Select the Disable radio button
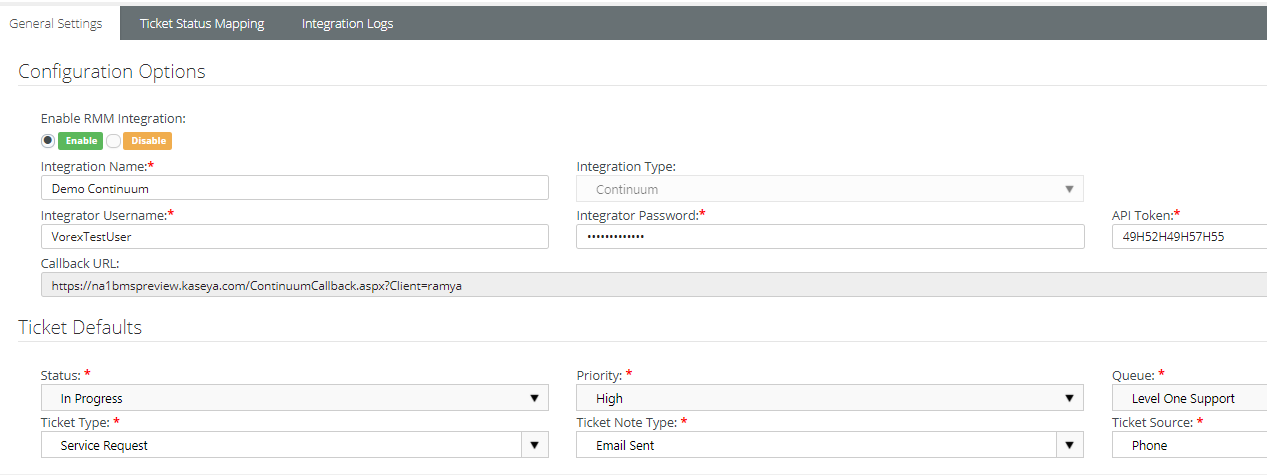 [x=114, y=141]
